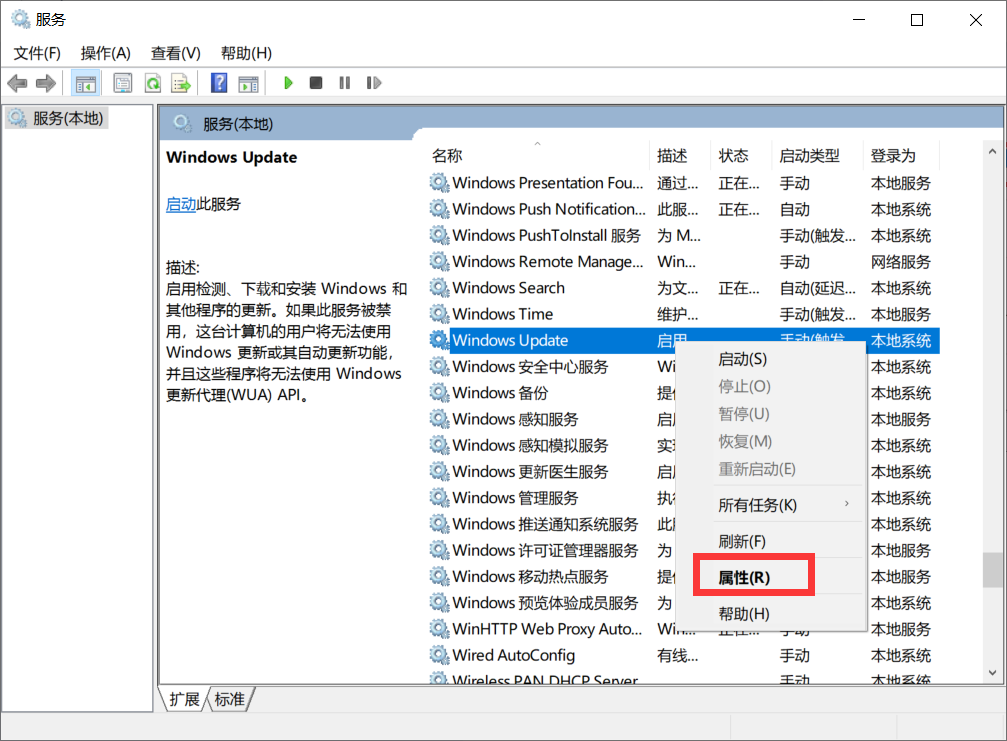The height and width of the screenshot is (741, 1007).
Task: Click the Back arrow toolbar icon
Action: (x=17, y=83)
